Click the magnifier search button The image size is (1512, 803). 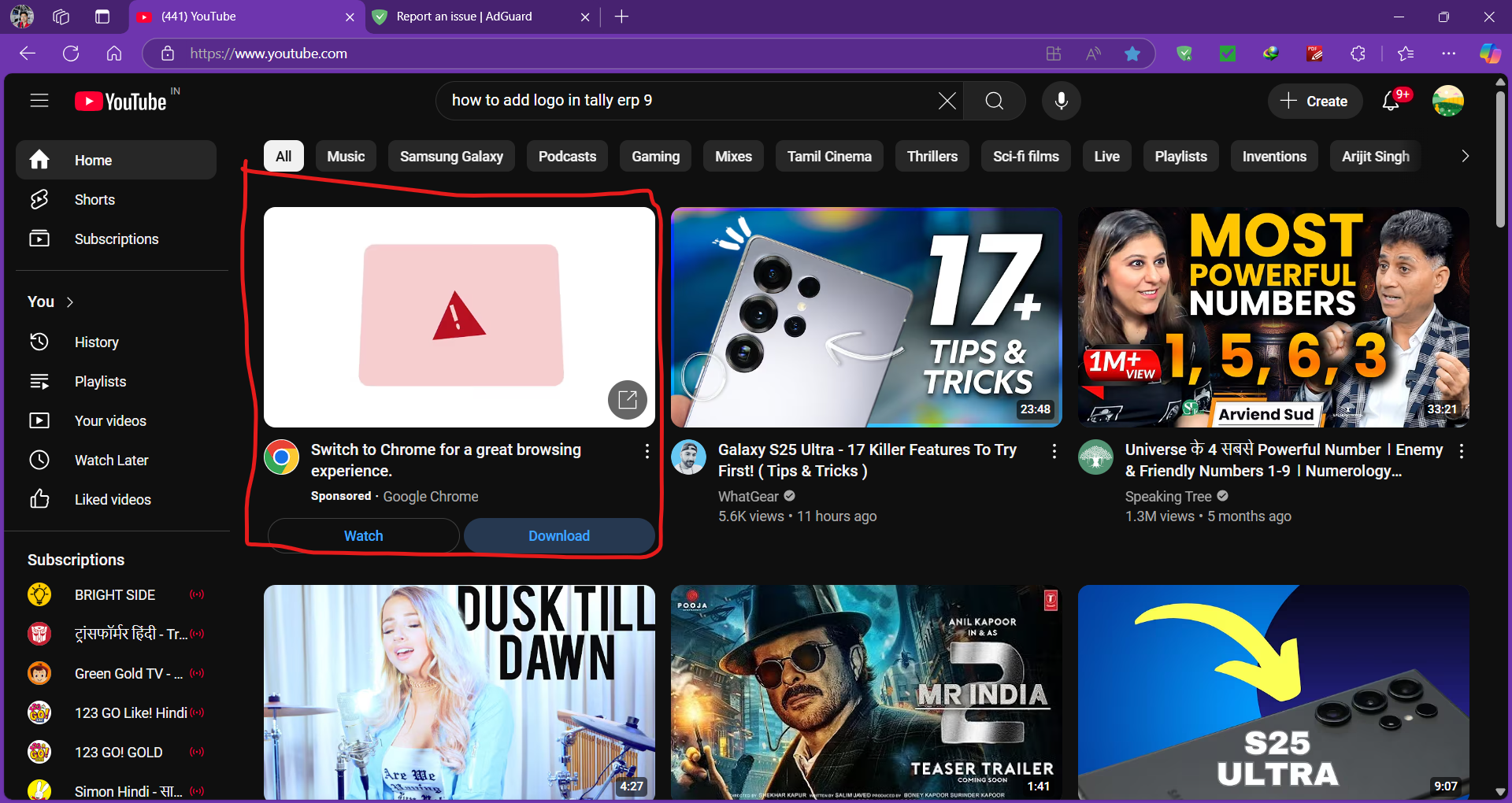995,101
